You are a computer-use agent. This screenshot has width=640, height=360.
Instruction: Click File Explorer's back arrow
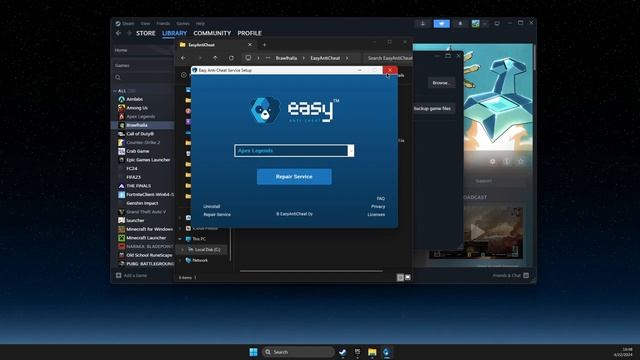tap(183, 58)
